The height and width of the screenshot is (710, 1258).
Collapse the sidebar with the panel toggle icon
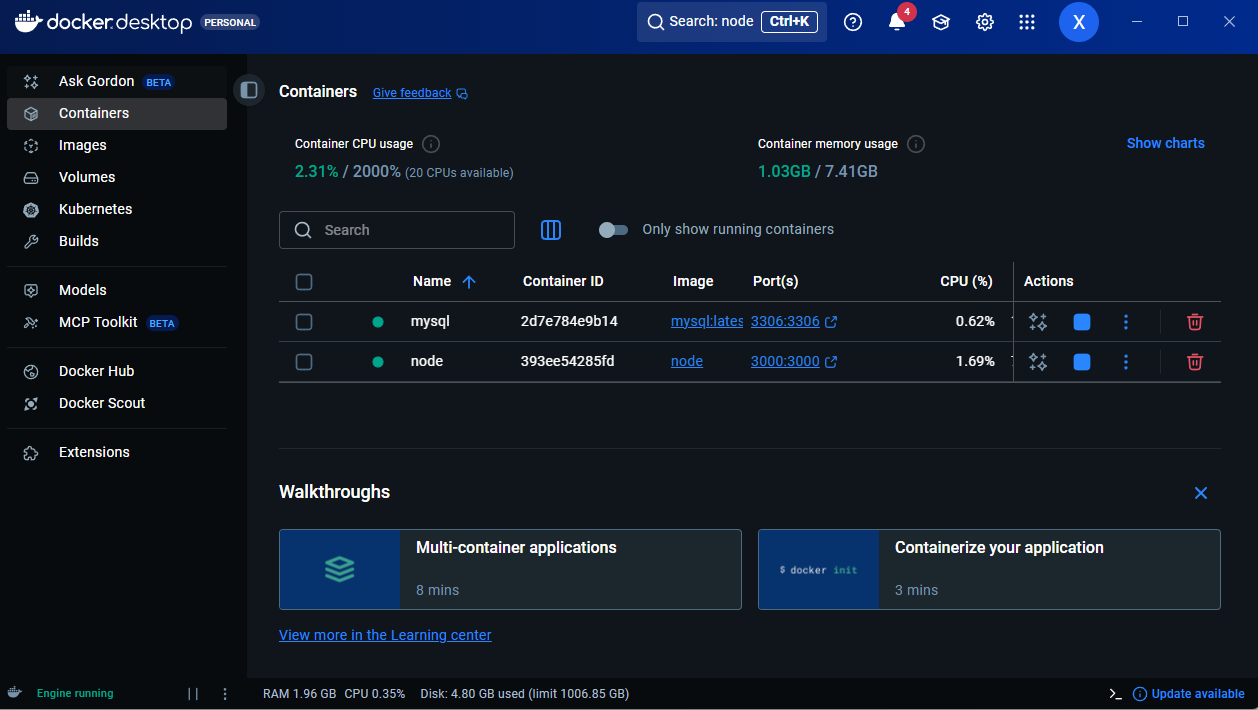pyautogui.click(x=249, y=90)
